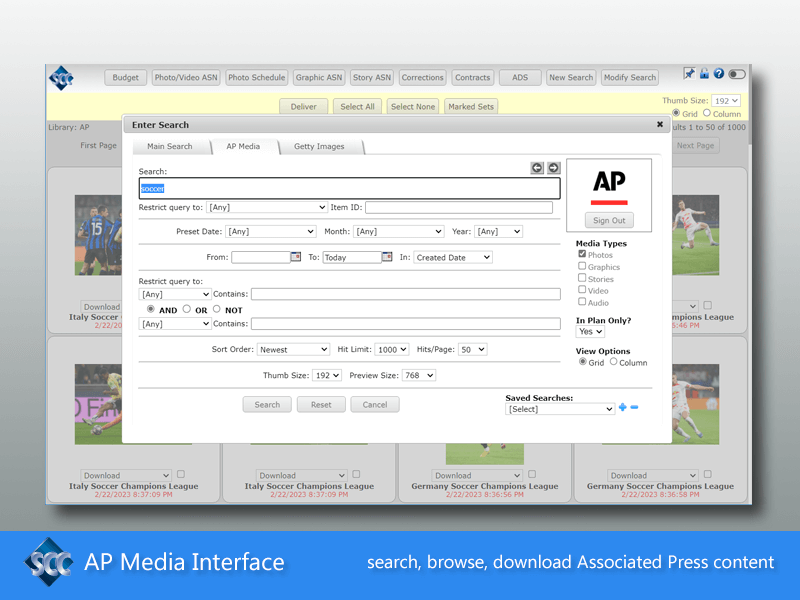
Task: Flip the toggle switch in top-right corner
Action: (737, 74)
